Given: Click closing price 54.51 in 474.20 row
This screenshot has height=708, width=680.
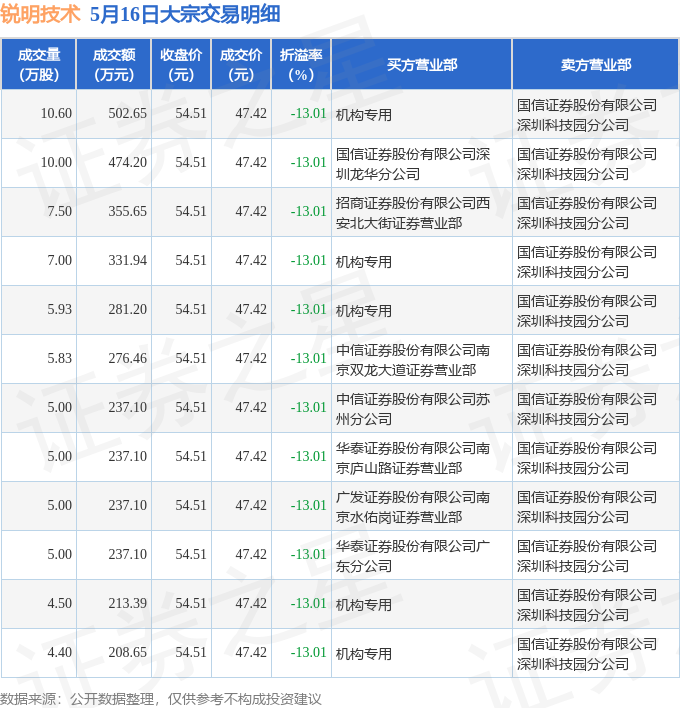Looking at the screenshot, I should [191, 162].
